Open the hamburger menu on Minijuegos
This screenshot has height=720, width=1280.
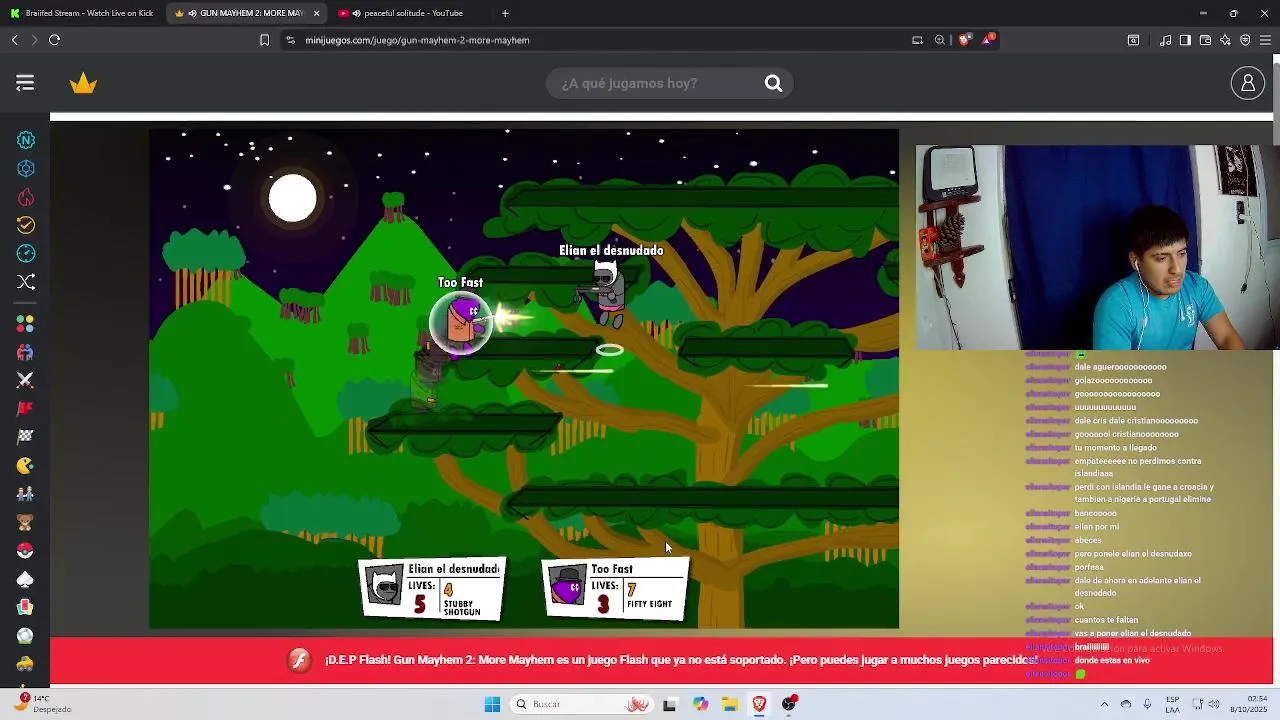click(25, 83)
